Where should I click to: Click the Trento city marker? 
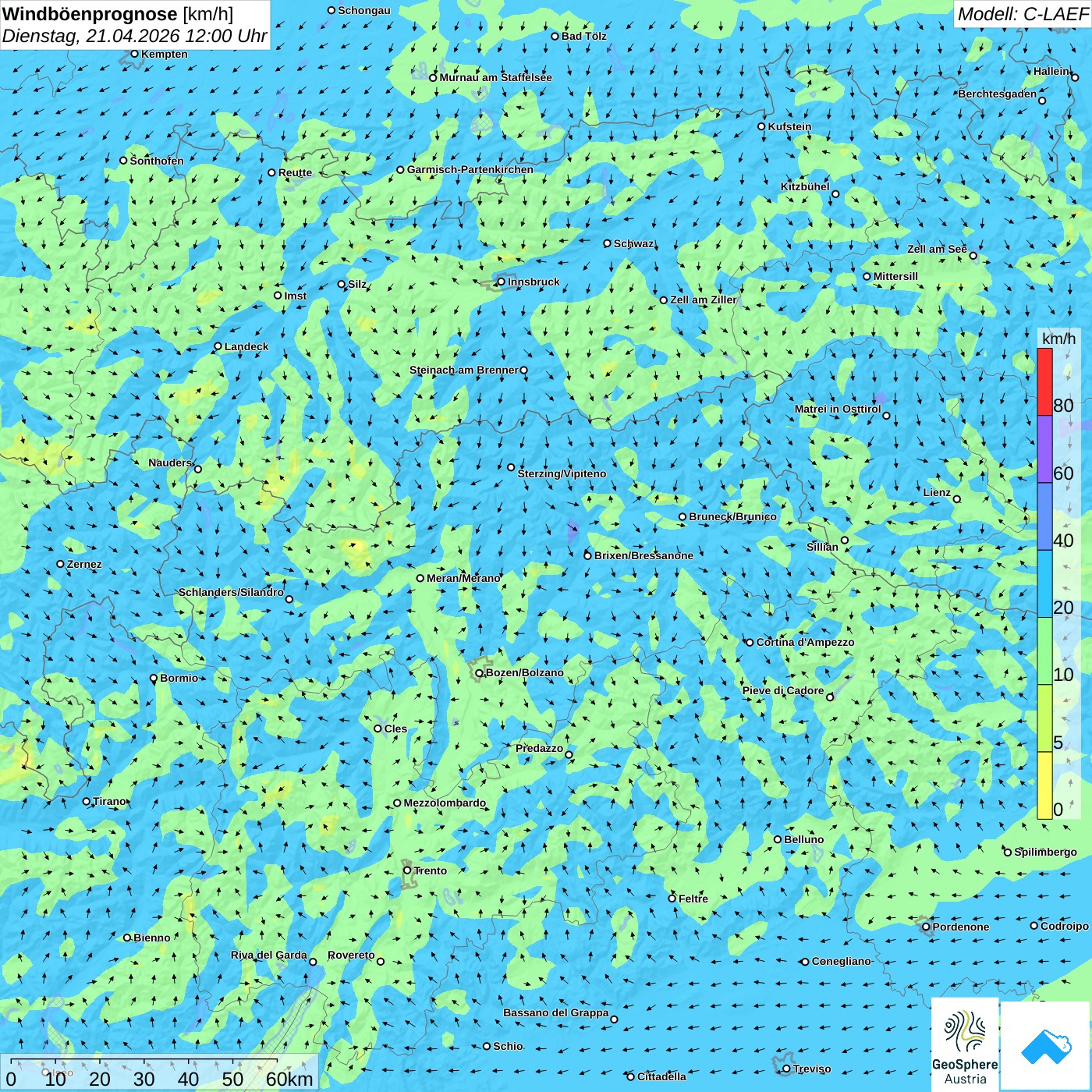coord(407,870)
